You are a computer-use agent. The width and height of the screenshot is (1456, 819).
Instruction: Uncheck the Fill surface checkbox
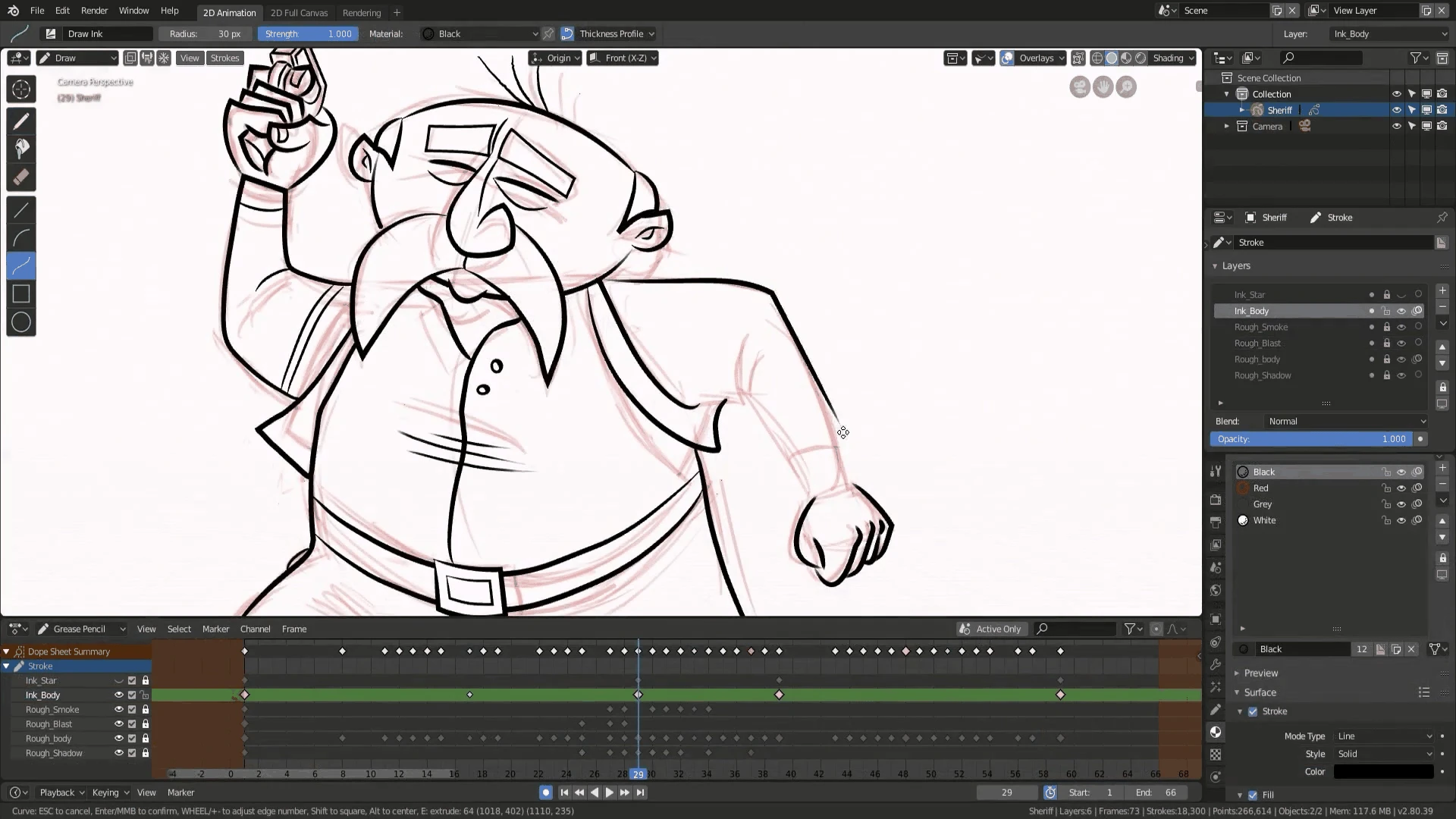[x=1253, y=795]
